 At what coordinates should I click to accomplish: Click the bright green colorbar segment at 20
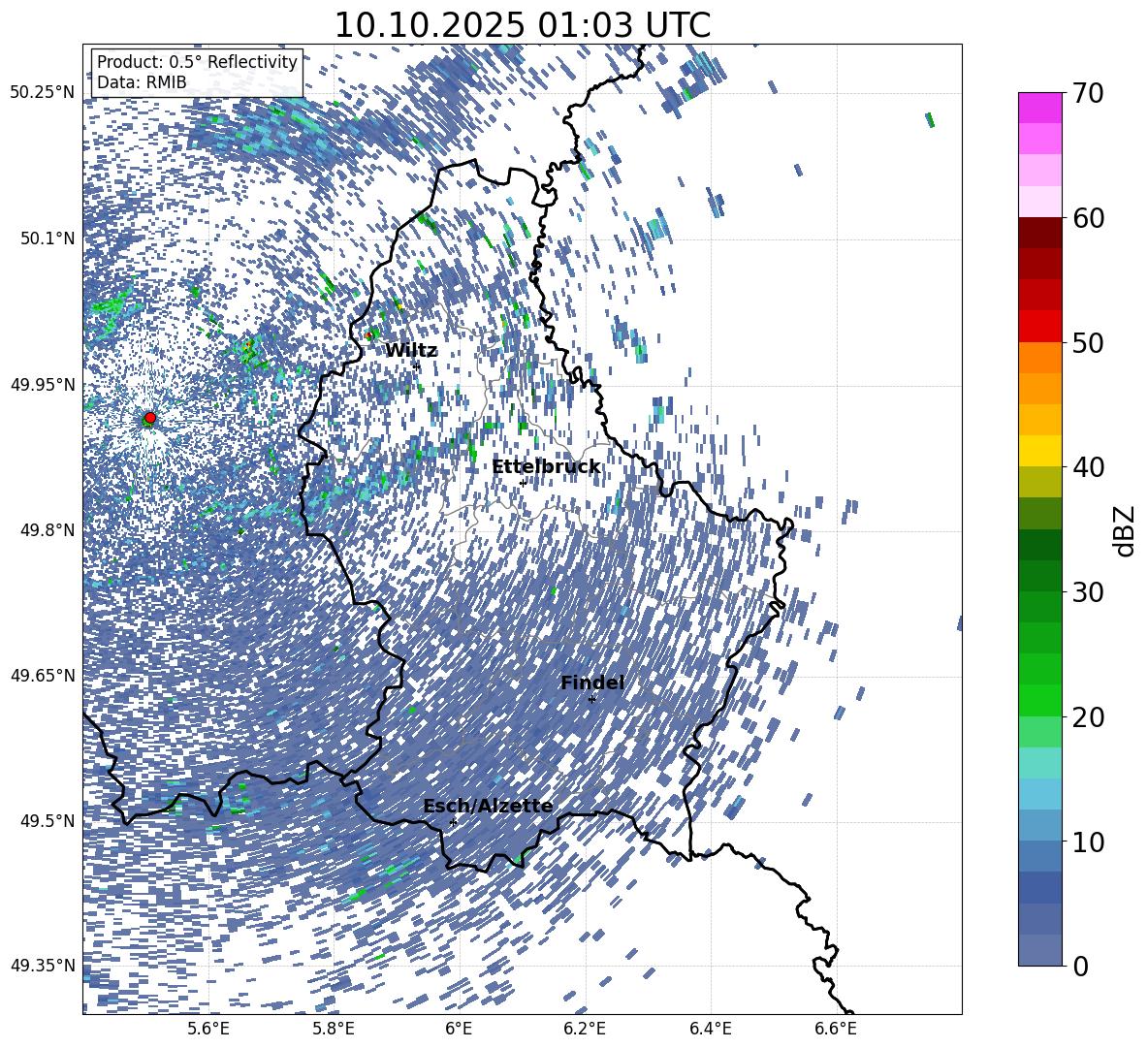(x=1039, y=700)
